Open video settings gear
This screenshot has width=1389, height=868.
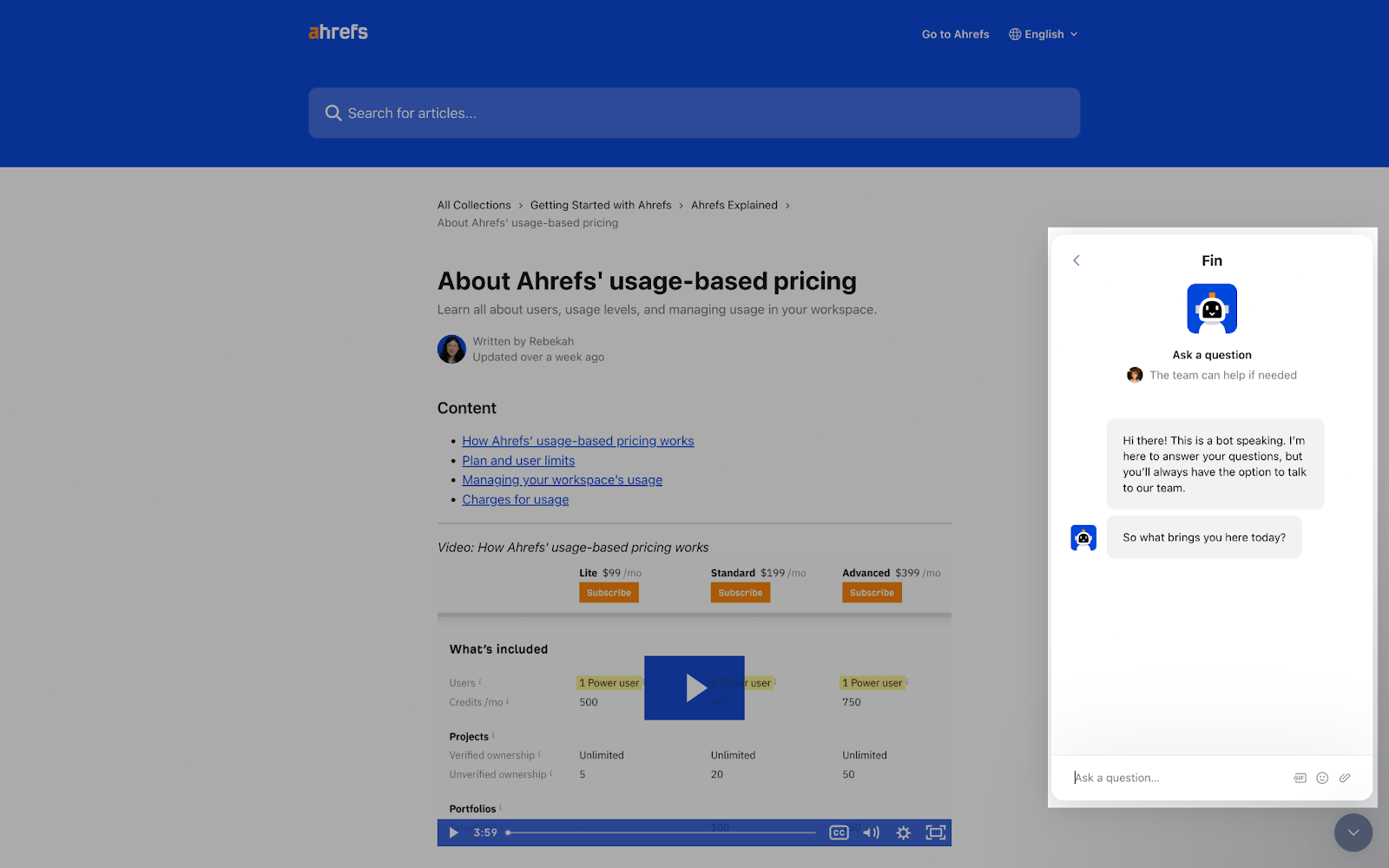tap(903, 832)
